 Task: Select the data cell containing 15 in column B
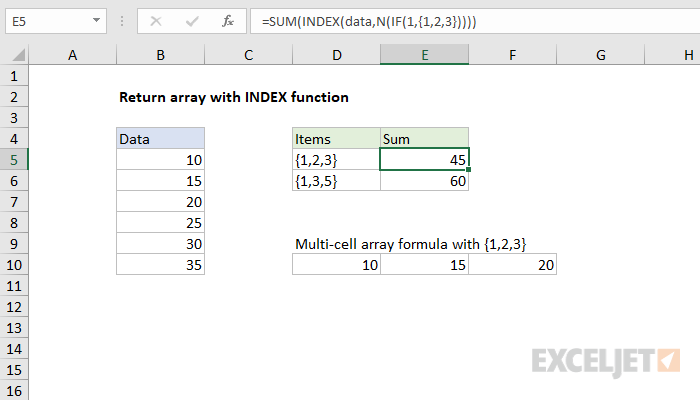coord(160,181)
